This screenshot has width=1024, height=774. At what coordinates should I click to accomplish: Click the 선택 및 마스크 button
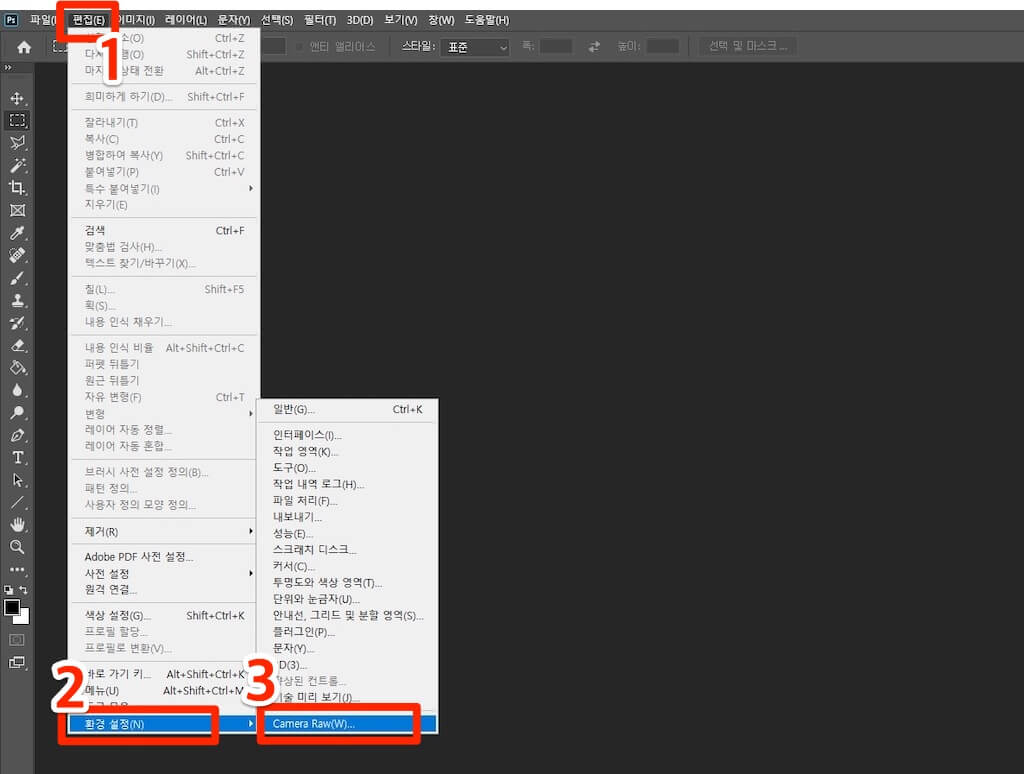pyautogui.click(x=748, y=46)
